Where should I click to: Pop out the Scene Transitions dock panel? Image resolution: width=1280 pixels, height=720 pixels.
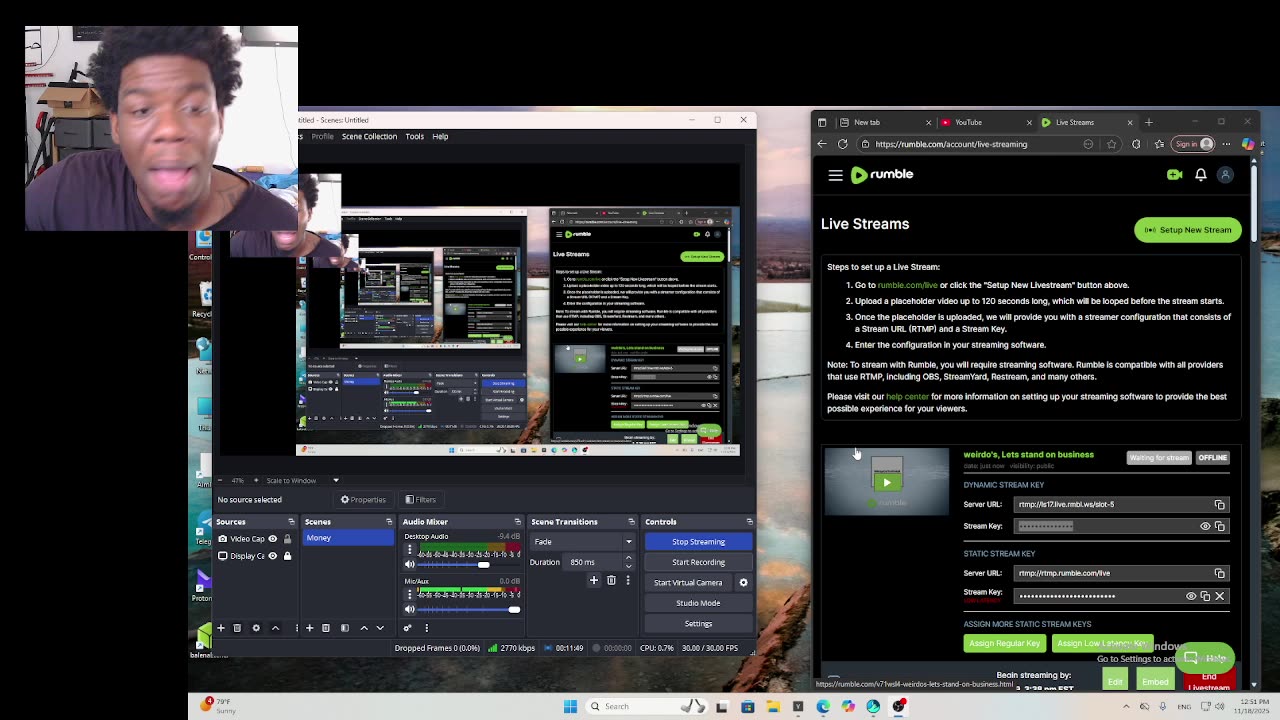[631, 522]
